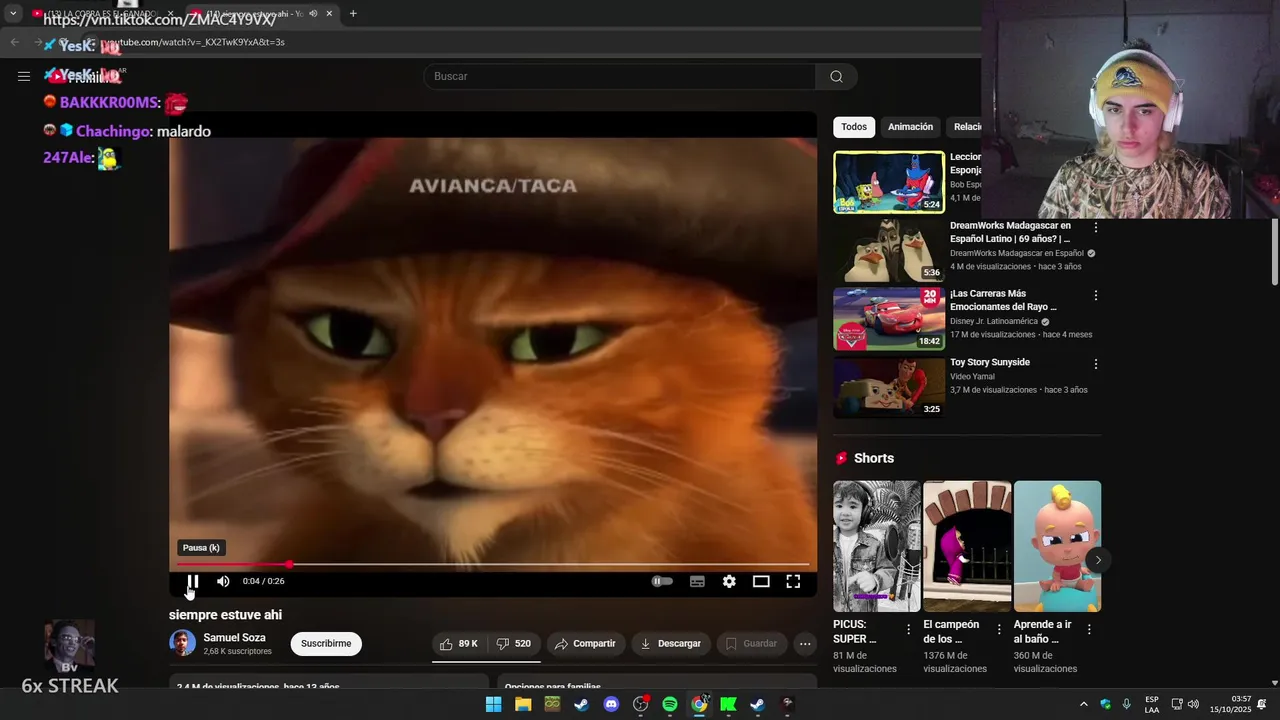Click the Descargar download button
The width and height of the screenshot is (1280, 720).
[x=670, y=644]
